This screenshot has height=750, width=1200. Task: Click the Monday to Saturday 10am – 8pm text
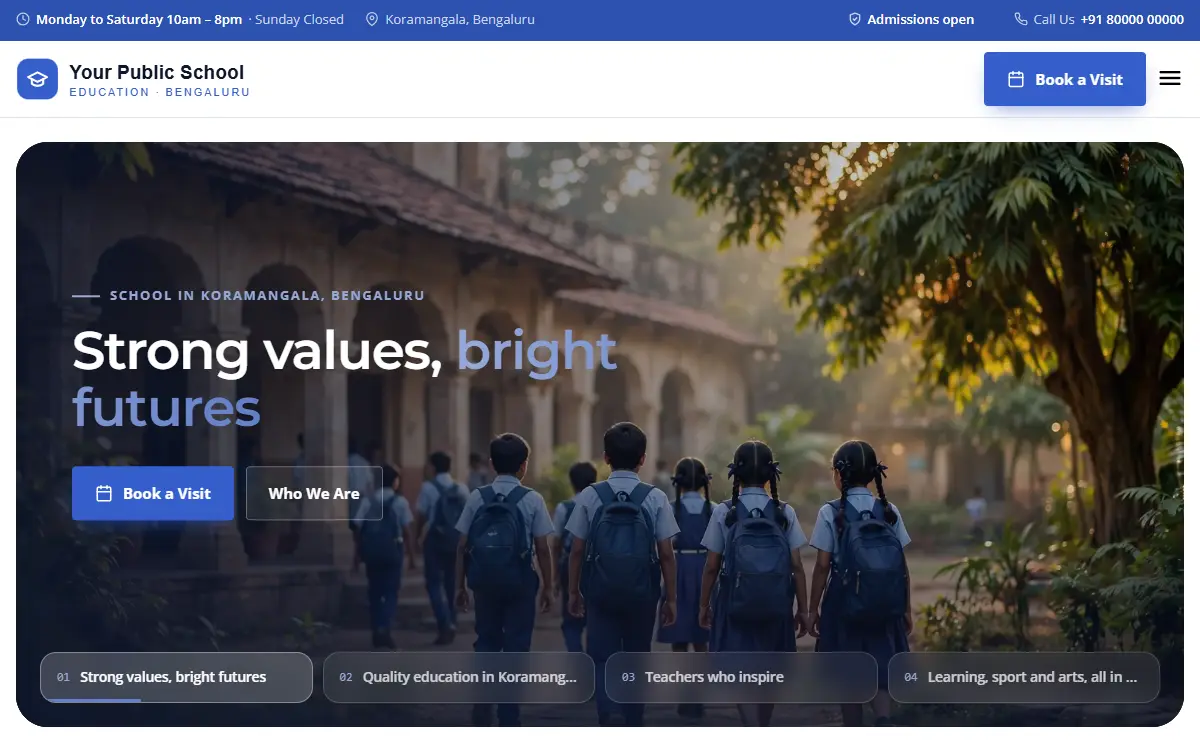139,19
